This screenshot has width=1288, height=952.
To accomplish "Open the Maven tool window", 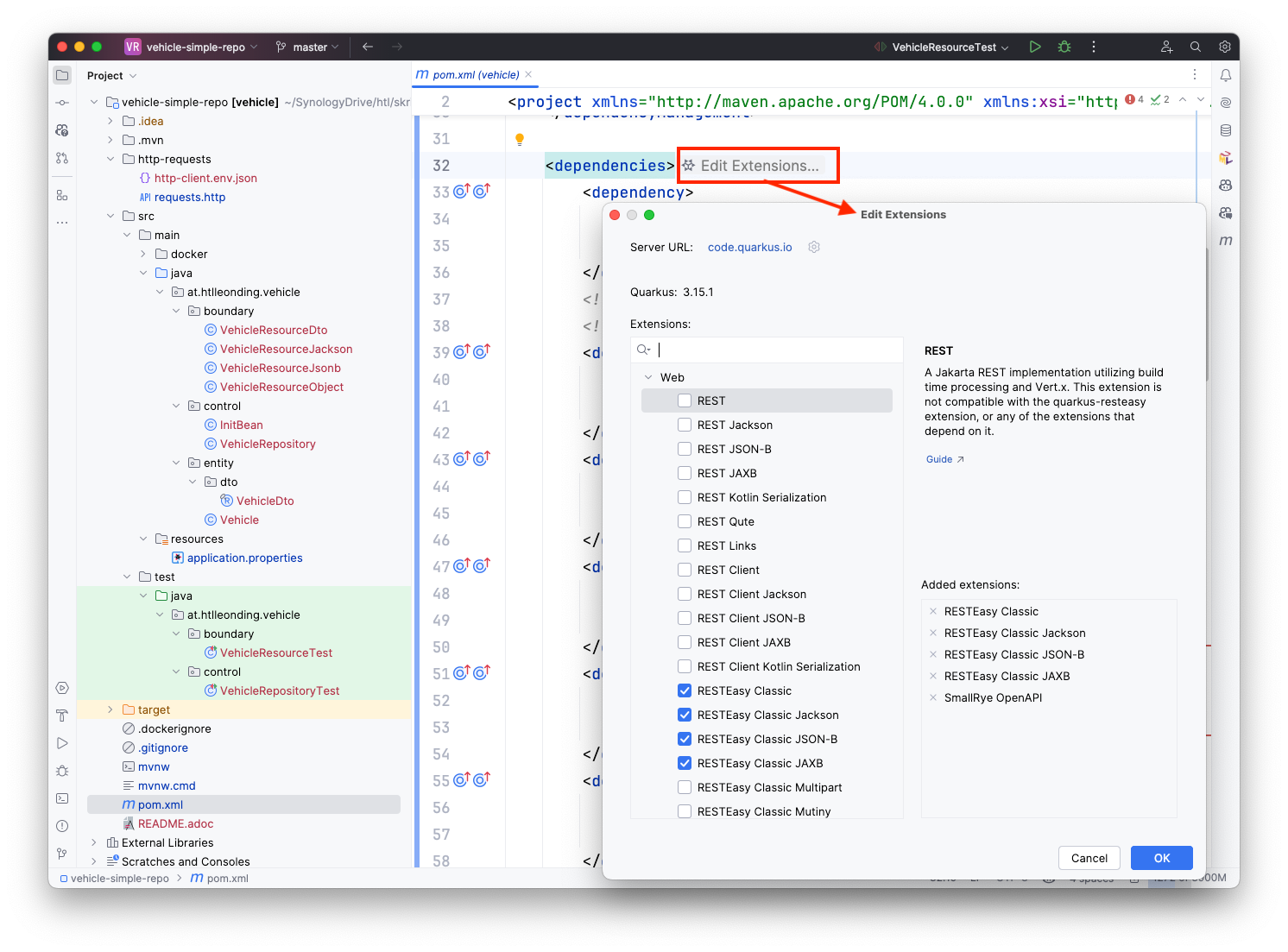I will point(1226,241).
